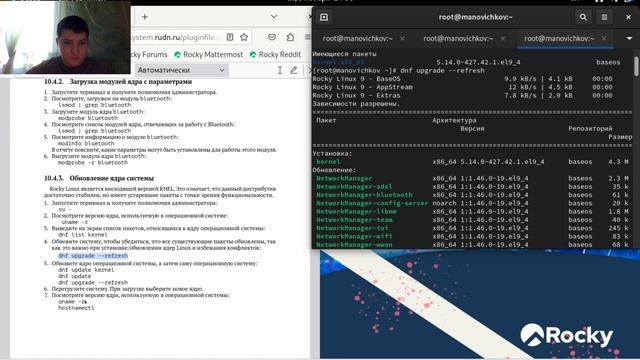Viewport: 640px width, 360px height.
Task: Click the 'NetworkManager-wifi' package row
Action: pos(472,236)
